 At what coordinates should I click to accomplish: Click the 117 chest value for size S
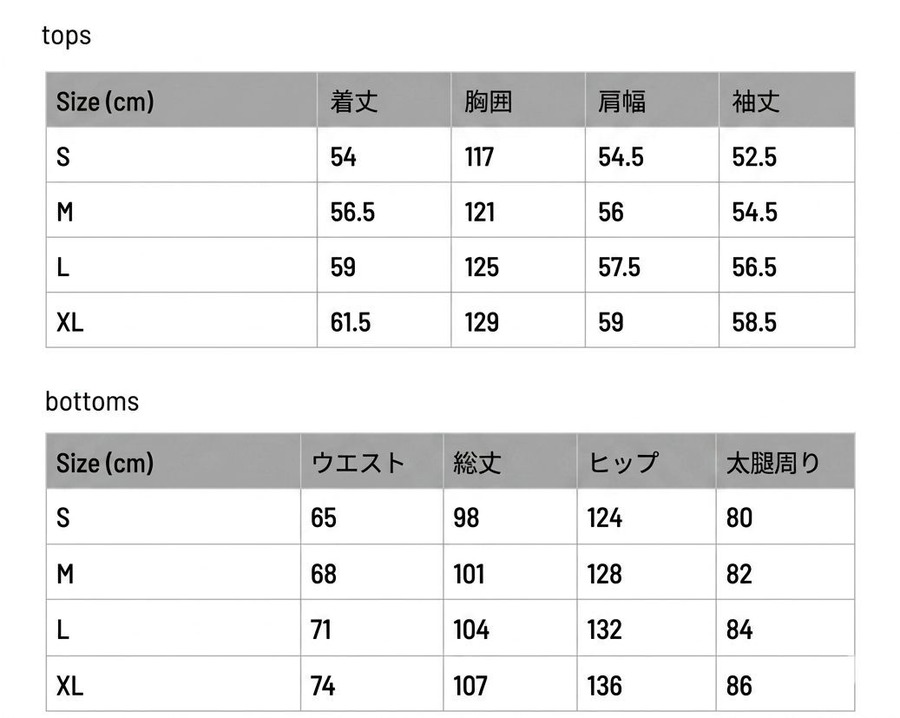click(x=479, y=157)
